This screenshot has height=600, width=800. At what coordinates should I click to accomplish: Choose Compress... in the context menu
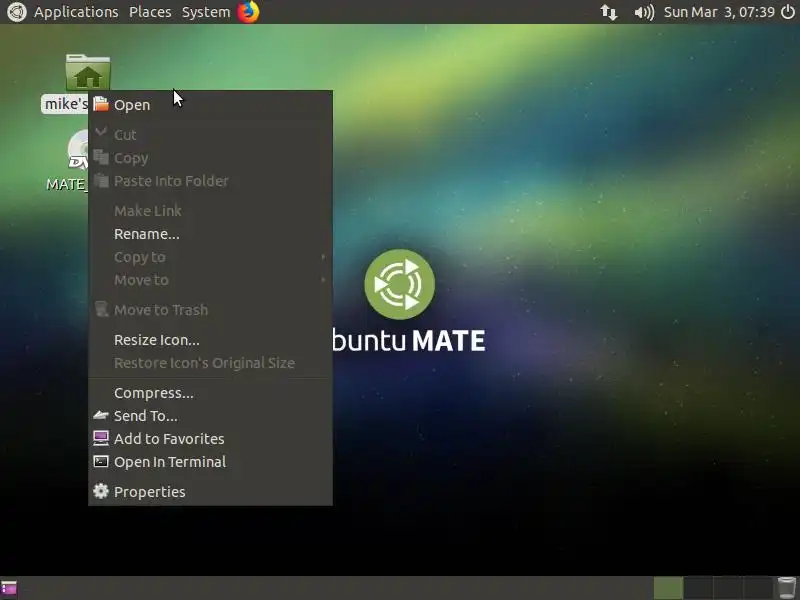pos(210,393)
